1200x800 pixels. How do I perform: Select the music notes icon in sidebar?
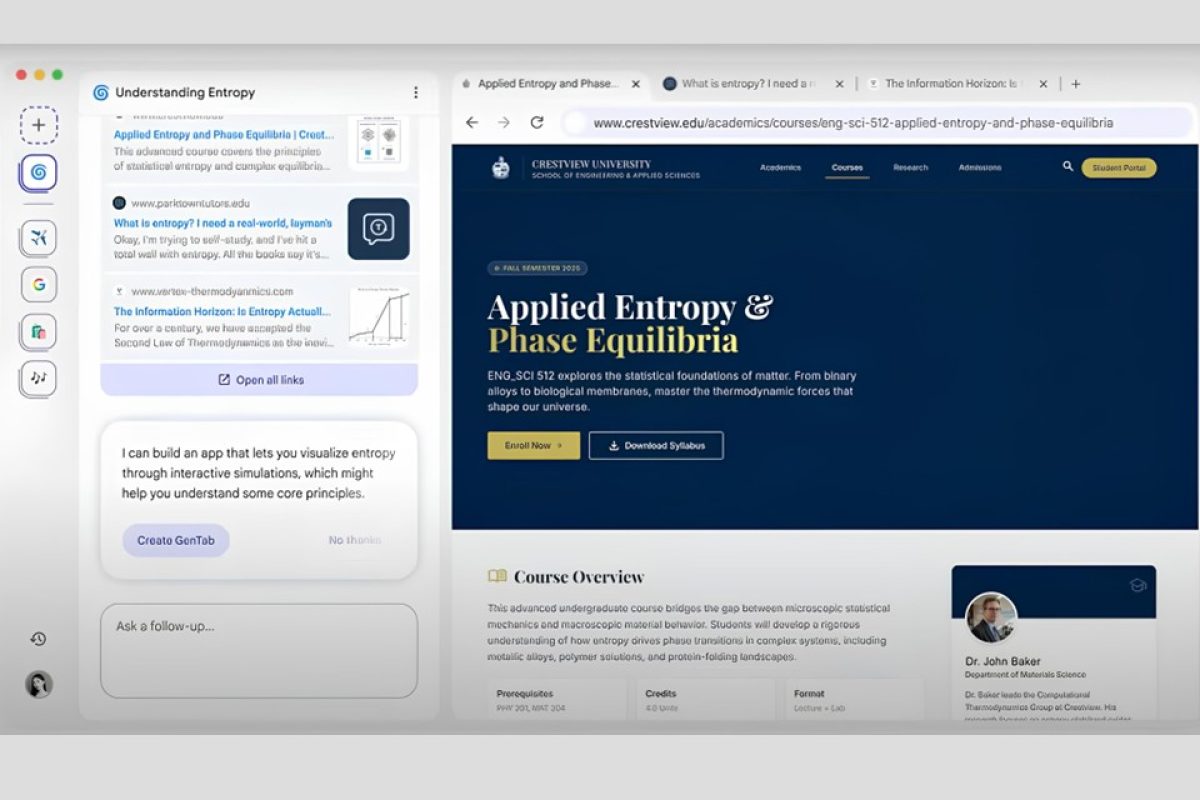pos(39,378)
